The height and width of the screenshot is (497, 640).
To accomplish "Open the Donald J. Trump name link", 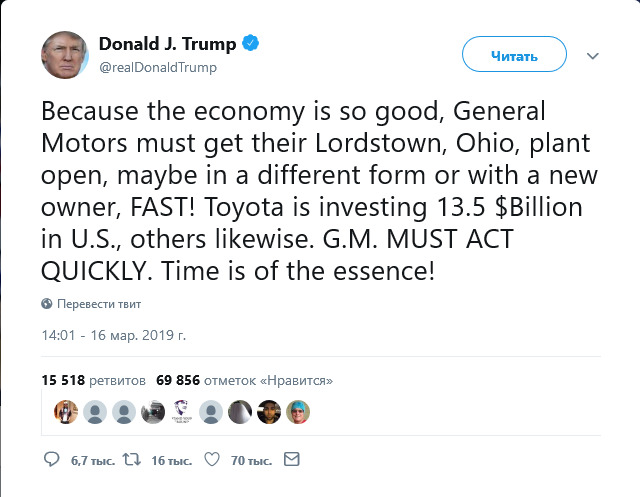I will point(168,44).
